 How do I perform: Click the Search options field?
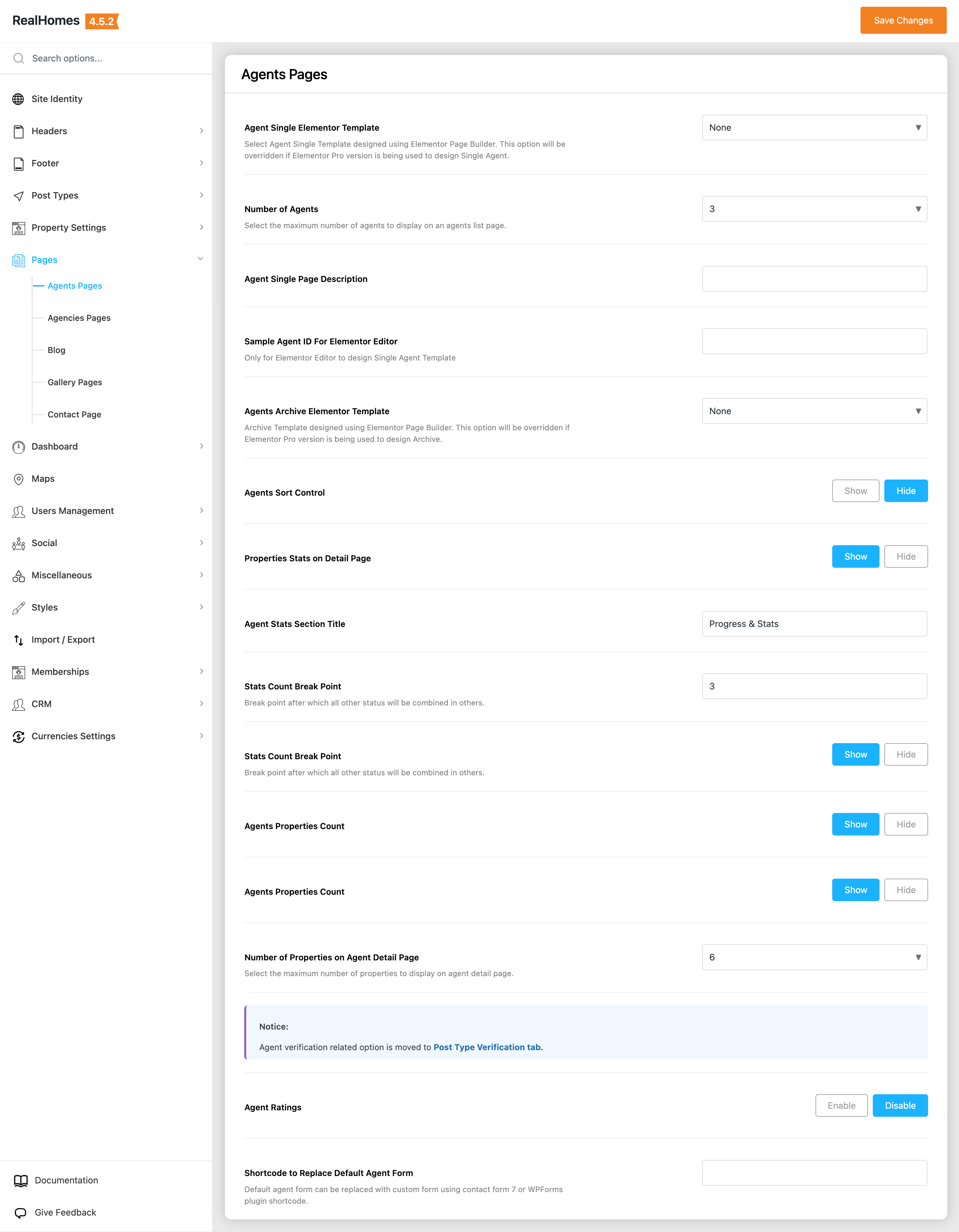[113, 58]
